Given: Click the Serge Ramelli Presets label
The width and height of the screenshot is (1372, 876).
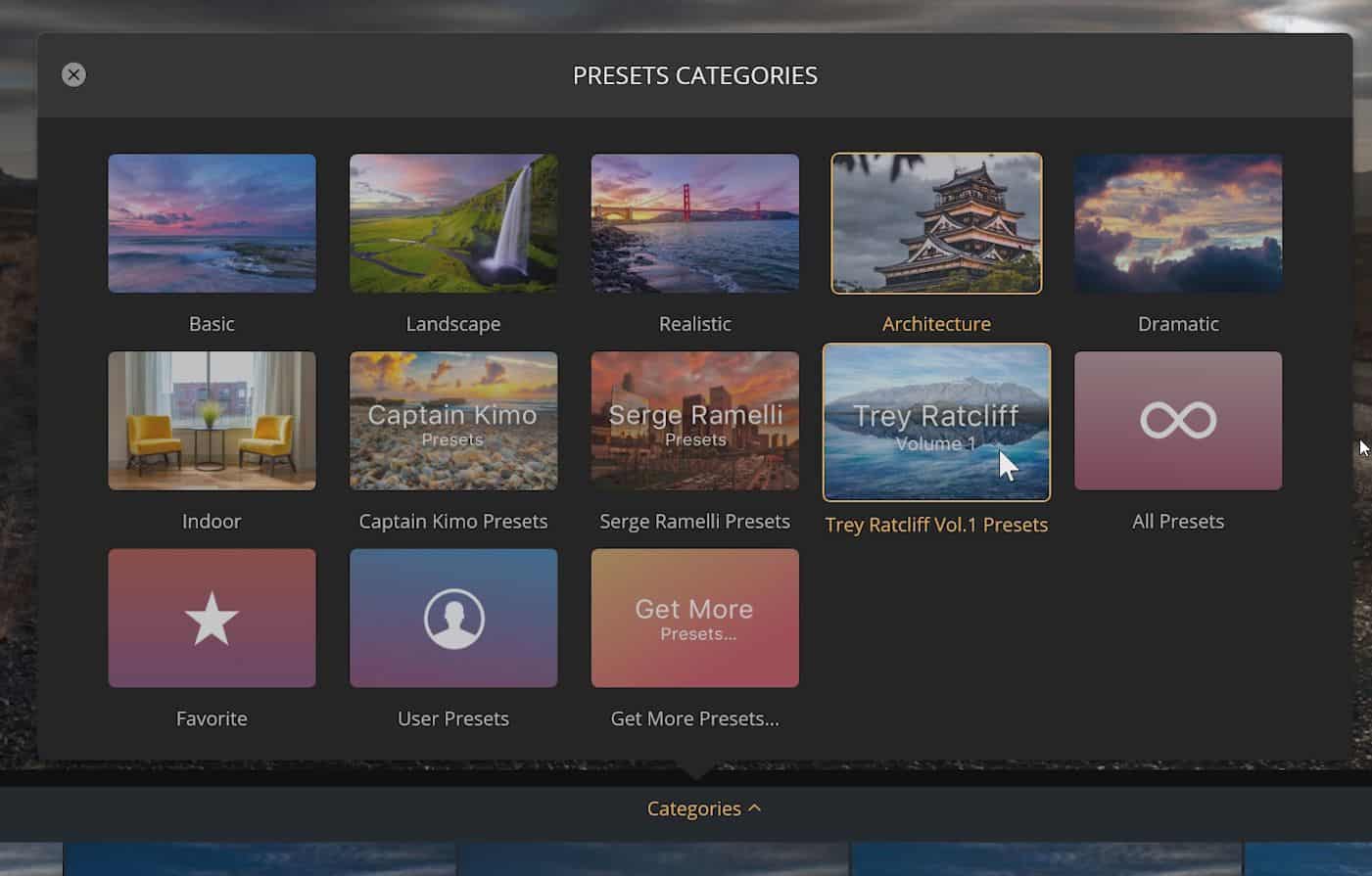Looking at the screenshot, I should 694,522.
